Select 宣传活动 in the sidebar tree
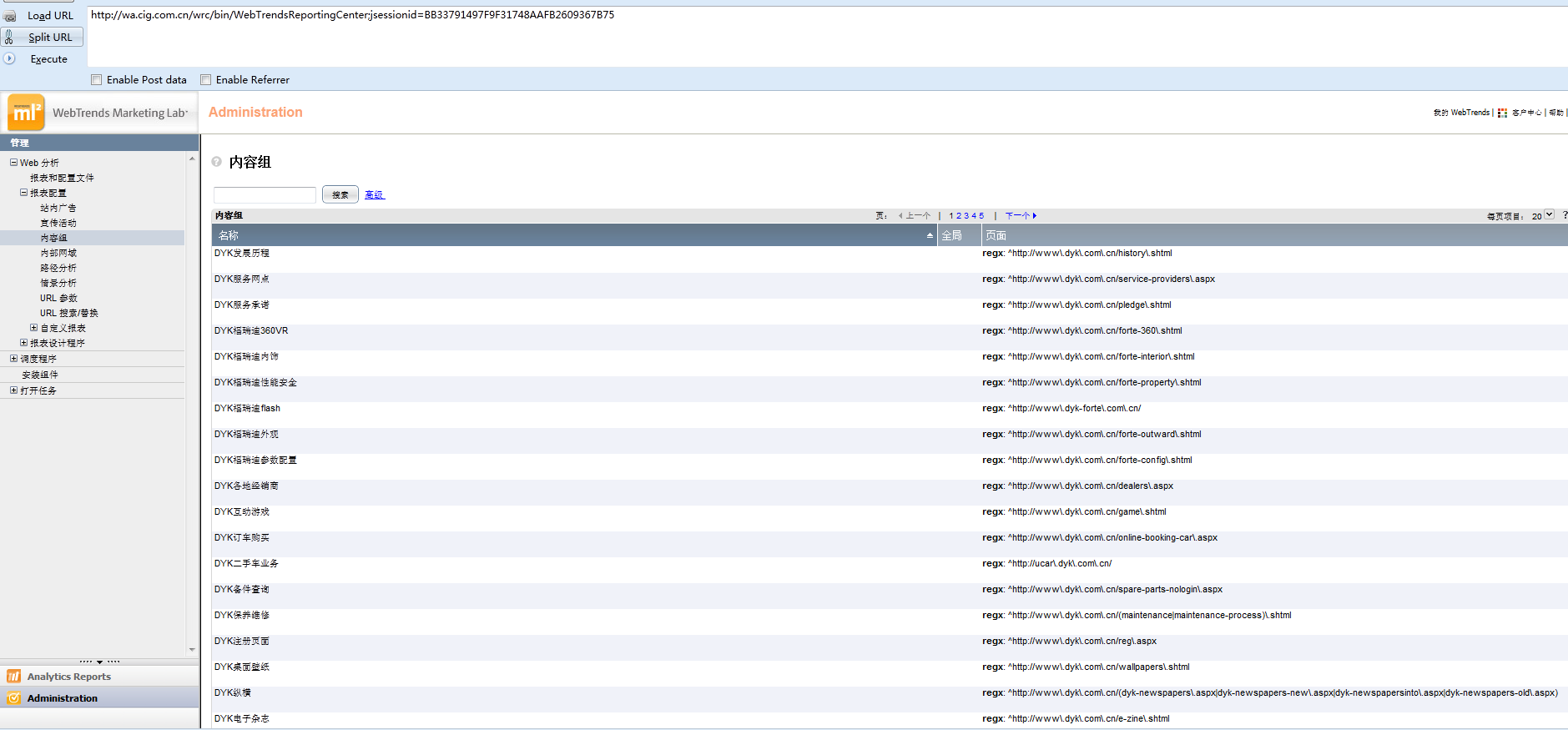1568x730 pixels. pyautogui.click(x=58, y=223)
